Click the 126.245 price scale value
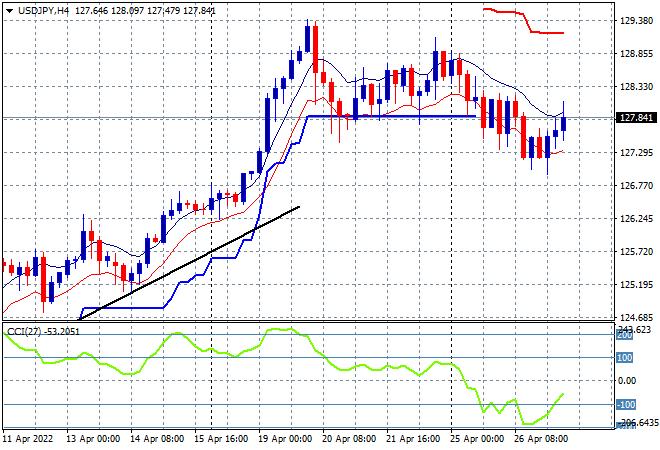The image size is (660, 450). pos(636,218)
